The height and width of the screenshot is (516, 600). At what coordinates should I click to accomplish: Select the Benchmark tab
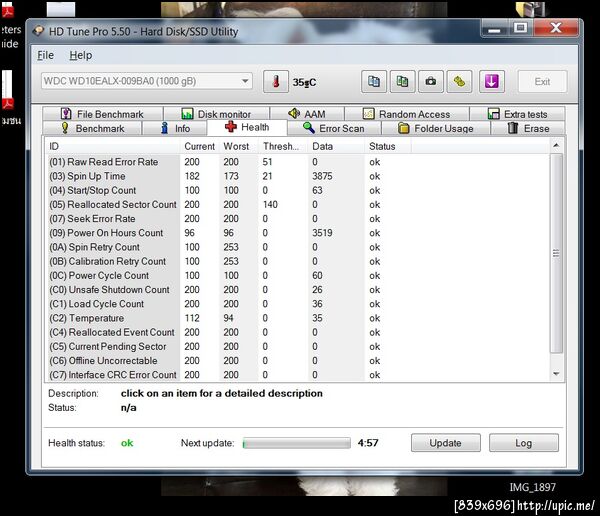pos(92,128)
